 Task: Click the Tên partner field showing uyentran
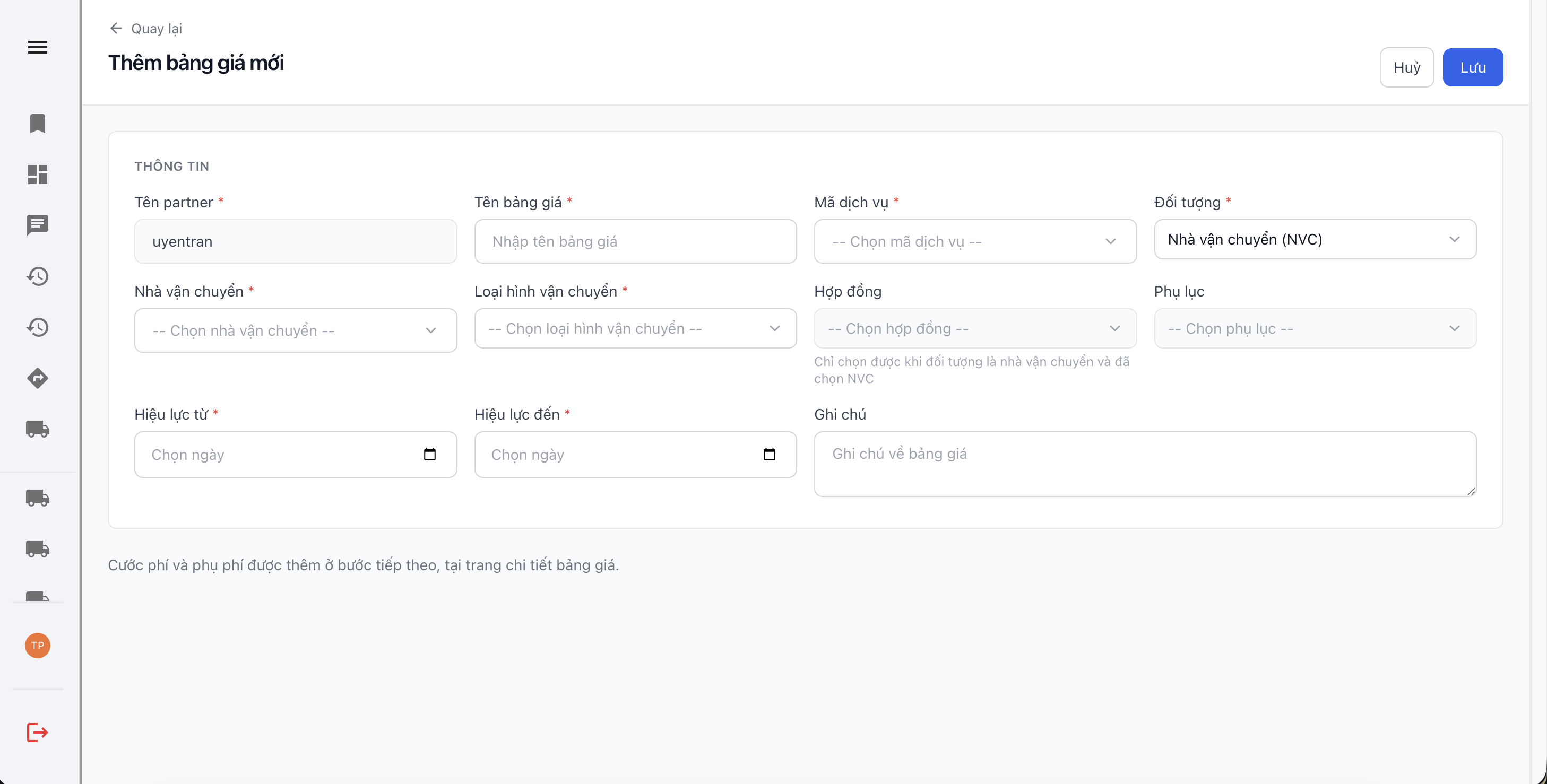[296, 241]
